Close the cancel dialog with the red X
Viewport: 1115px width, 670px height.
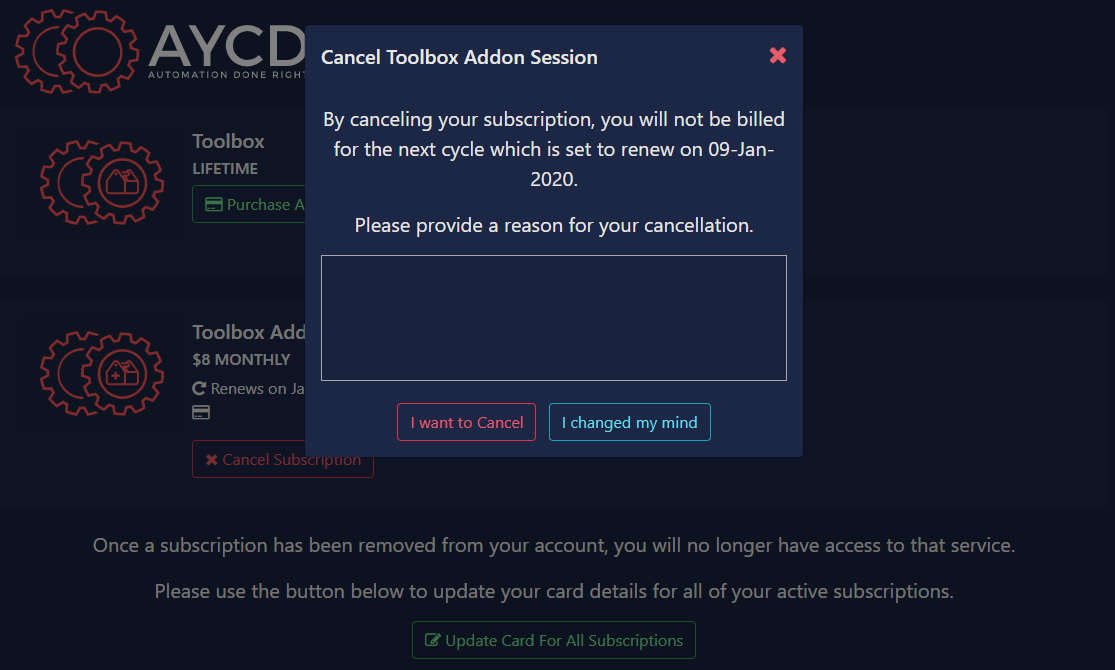coord(777,56)
